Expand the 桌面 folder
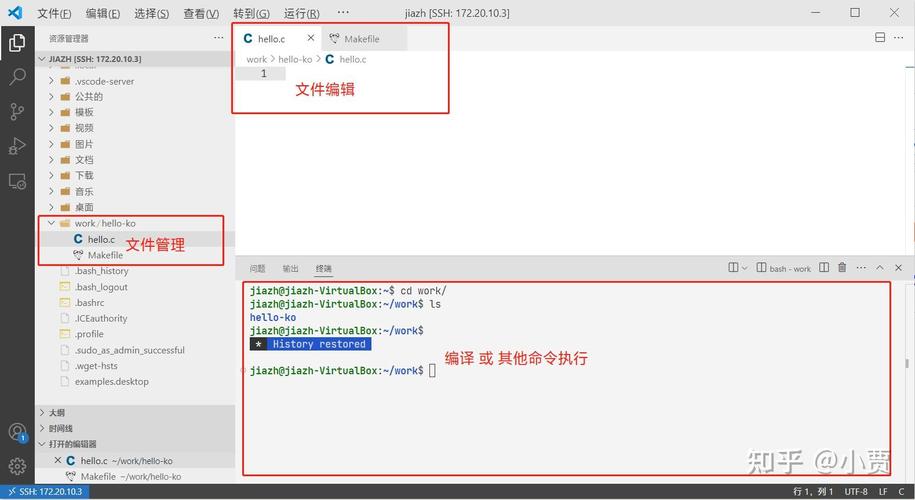Screen dimensions: 915x500 tap(135, 207)
